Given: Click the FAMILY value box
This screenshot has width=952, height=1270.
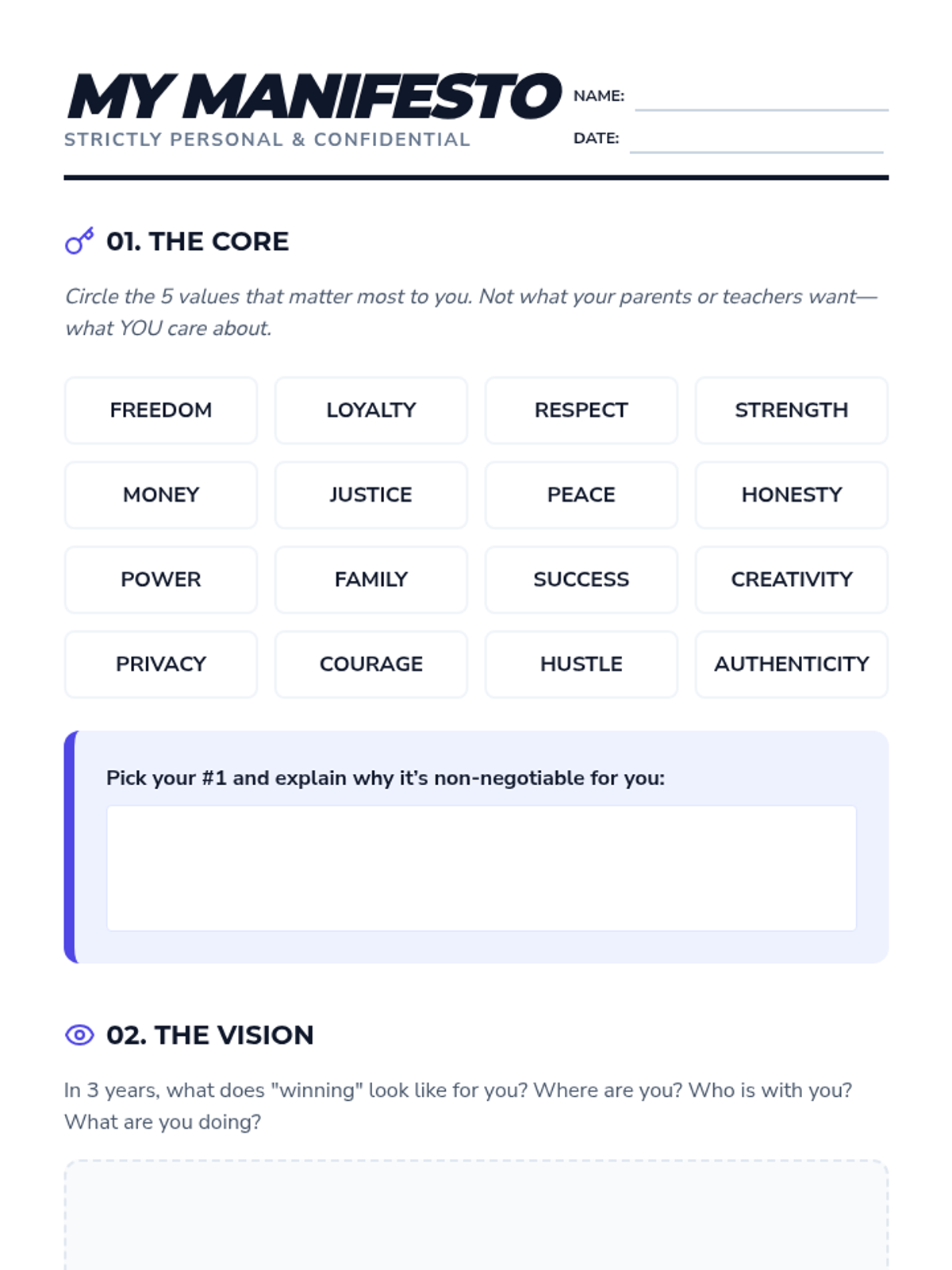Looking at the screenshot, I should (371, 579).
